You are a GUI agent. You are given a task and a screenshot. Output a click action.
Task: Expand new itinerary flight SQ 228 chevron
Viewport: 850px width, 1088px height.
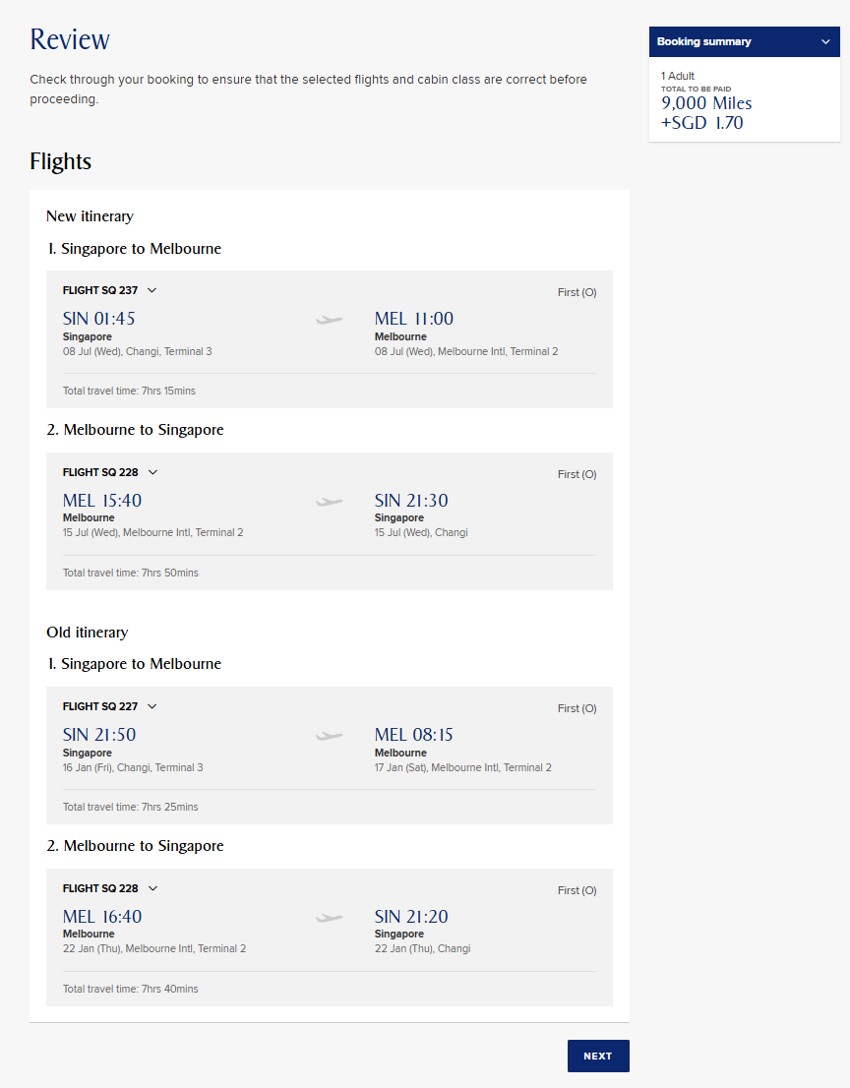[152, 473]
